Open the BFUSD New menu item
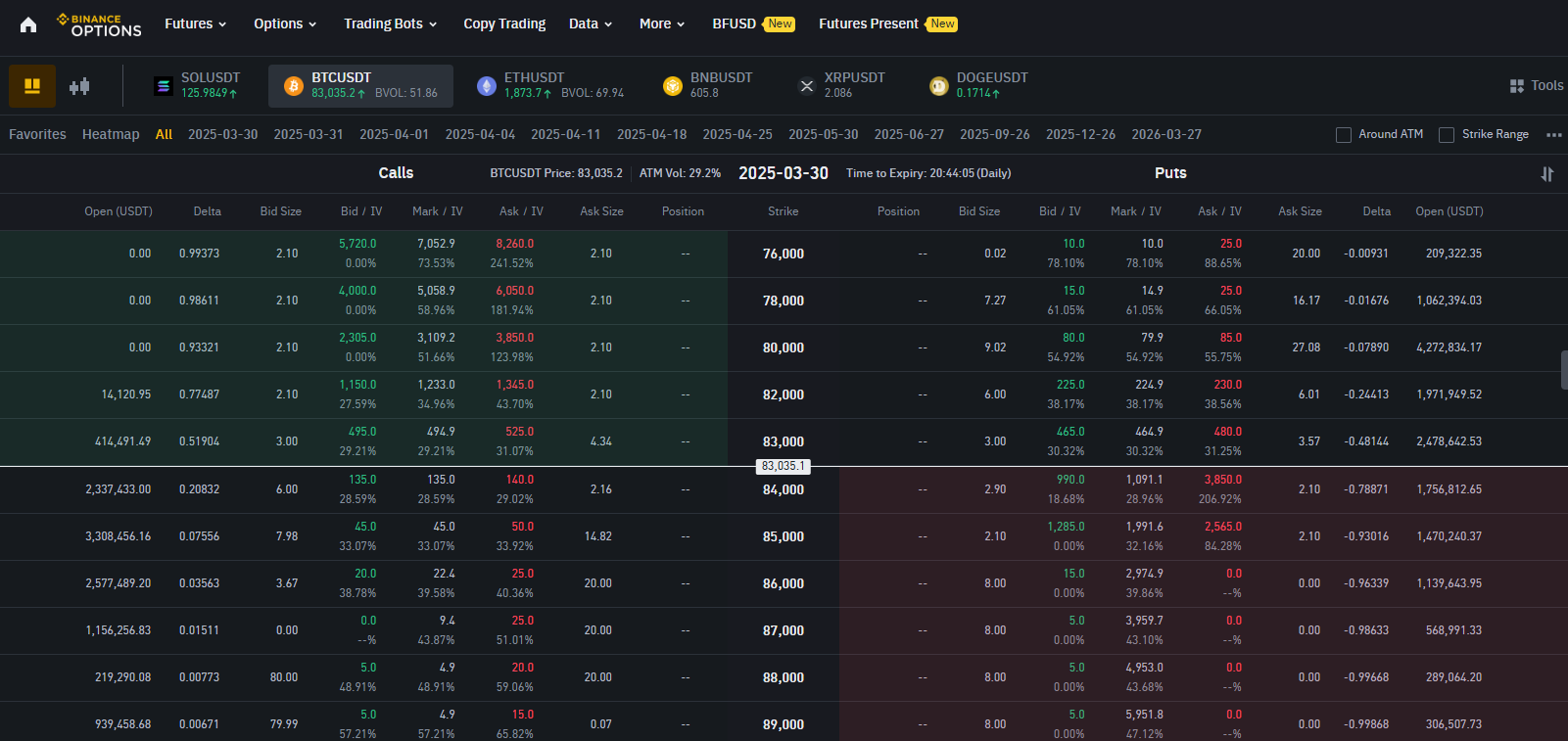This screenshot has height=741, width=1568. [x=753, y=23]
